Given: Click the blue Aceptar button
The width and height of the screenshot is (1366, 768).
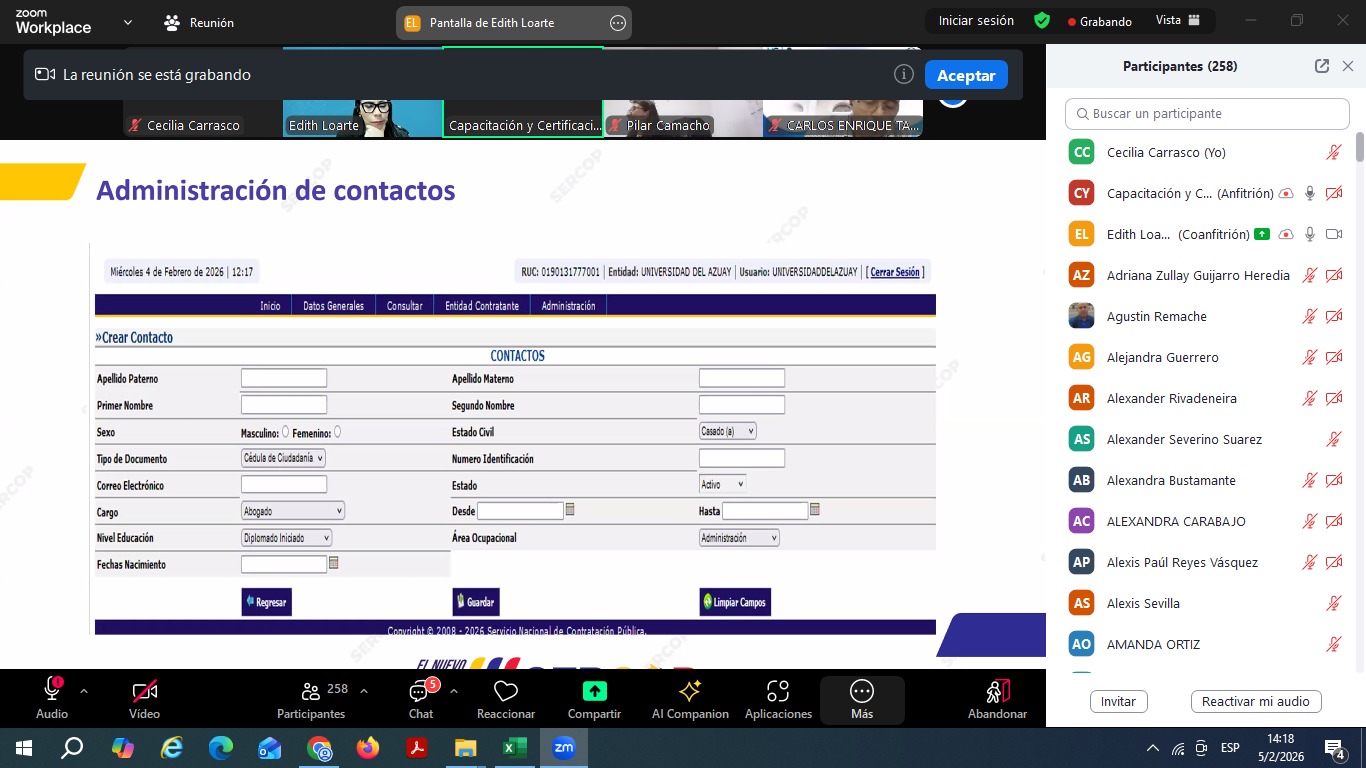Looking at the screenshot, I should [x=965, y=75].
